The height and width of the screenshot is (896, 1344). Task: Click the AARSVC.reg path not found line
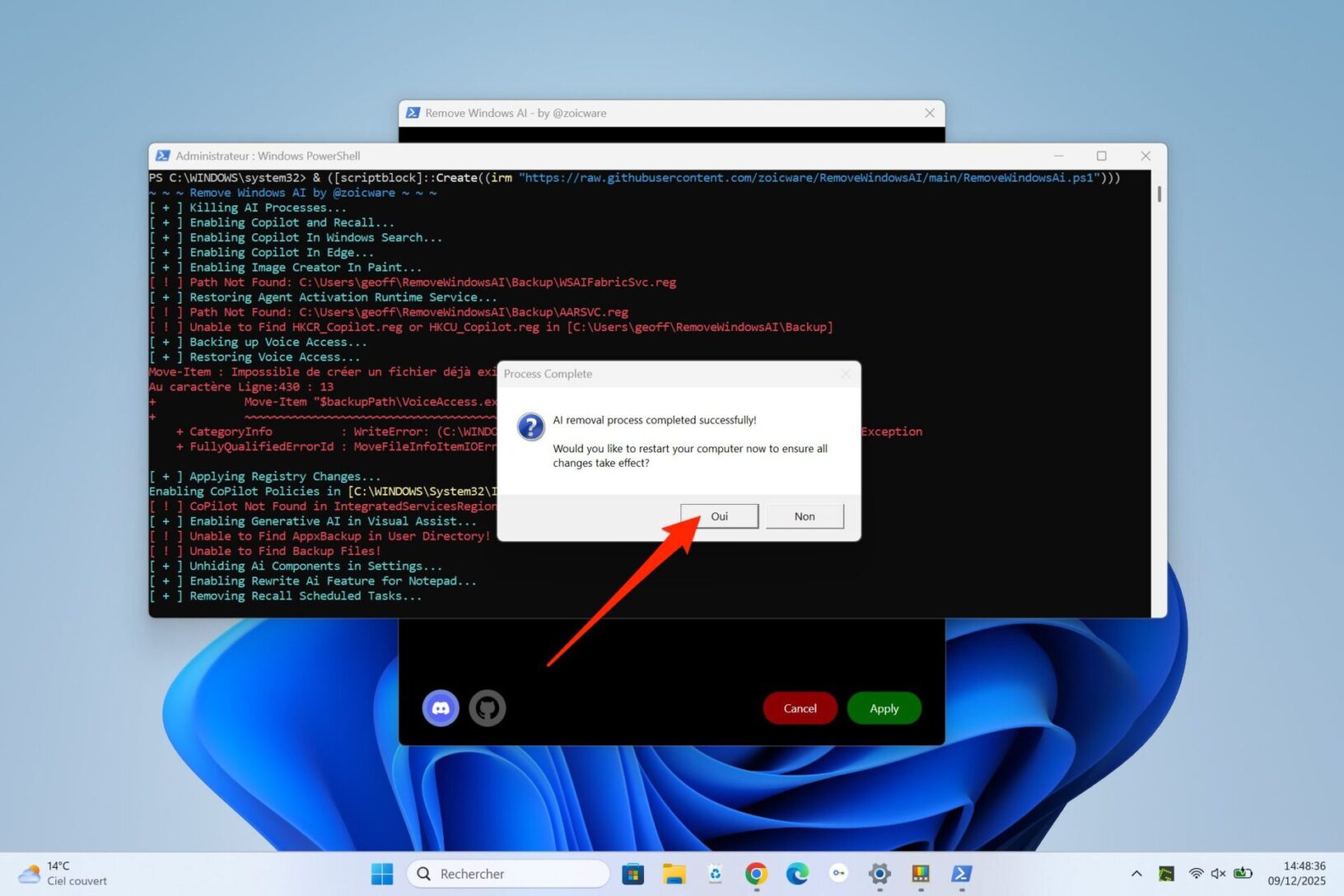(x=389, y=312)
